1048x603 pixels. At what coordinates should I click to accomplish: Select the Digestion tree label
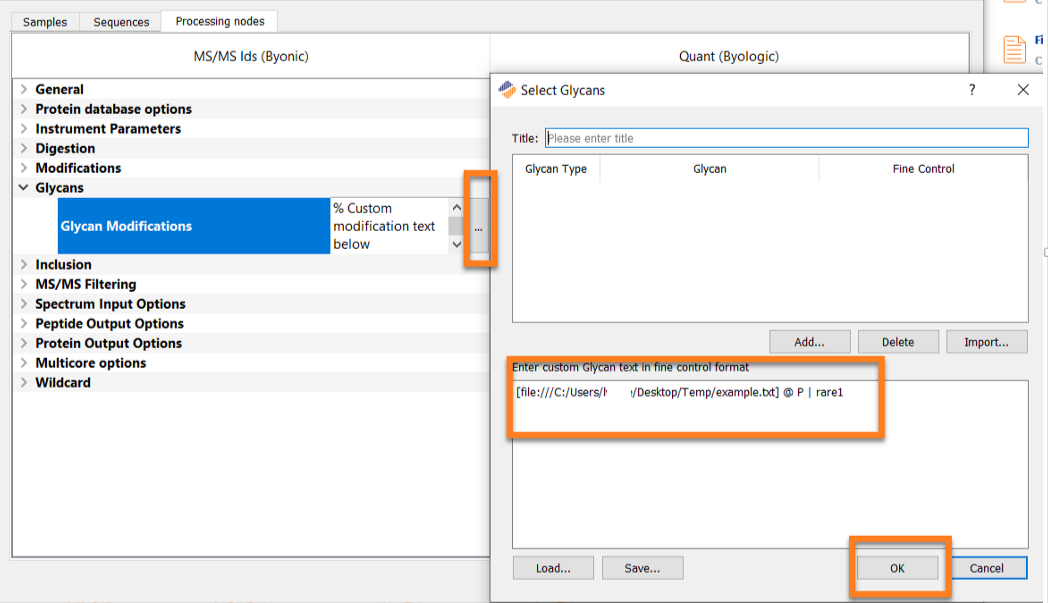pyautogui.click(x=66, y=148)
